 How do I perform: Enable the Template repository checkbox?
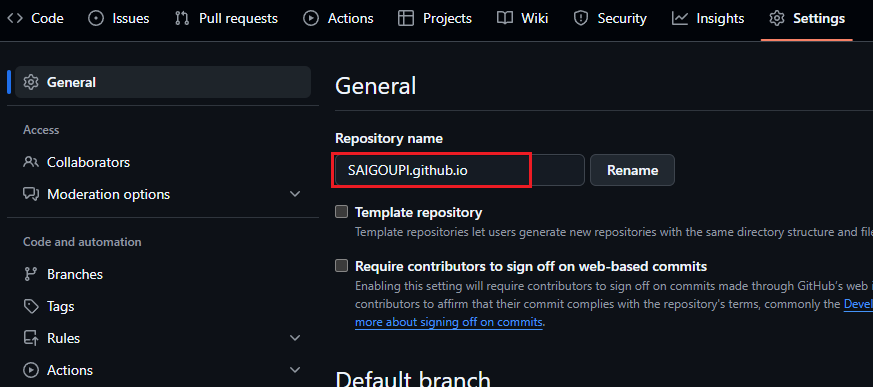pos(341,212)
